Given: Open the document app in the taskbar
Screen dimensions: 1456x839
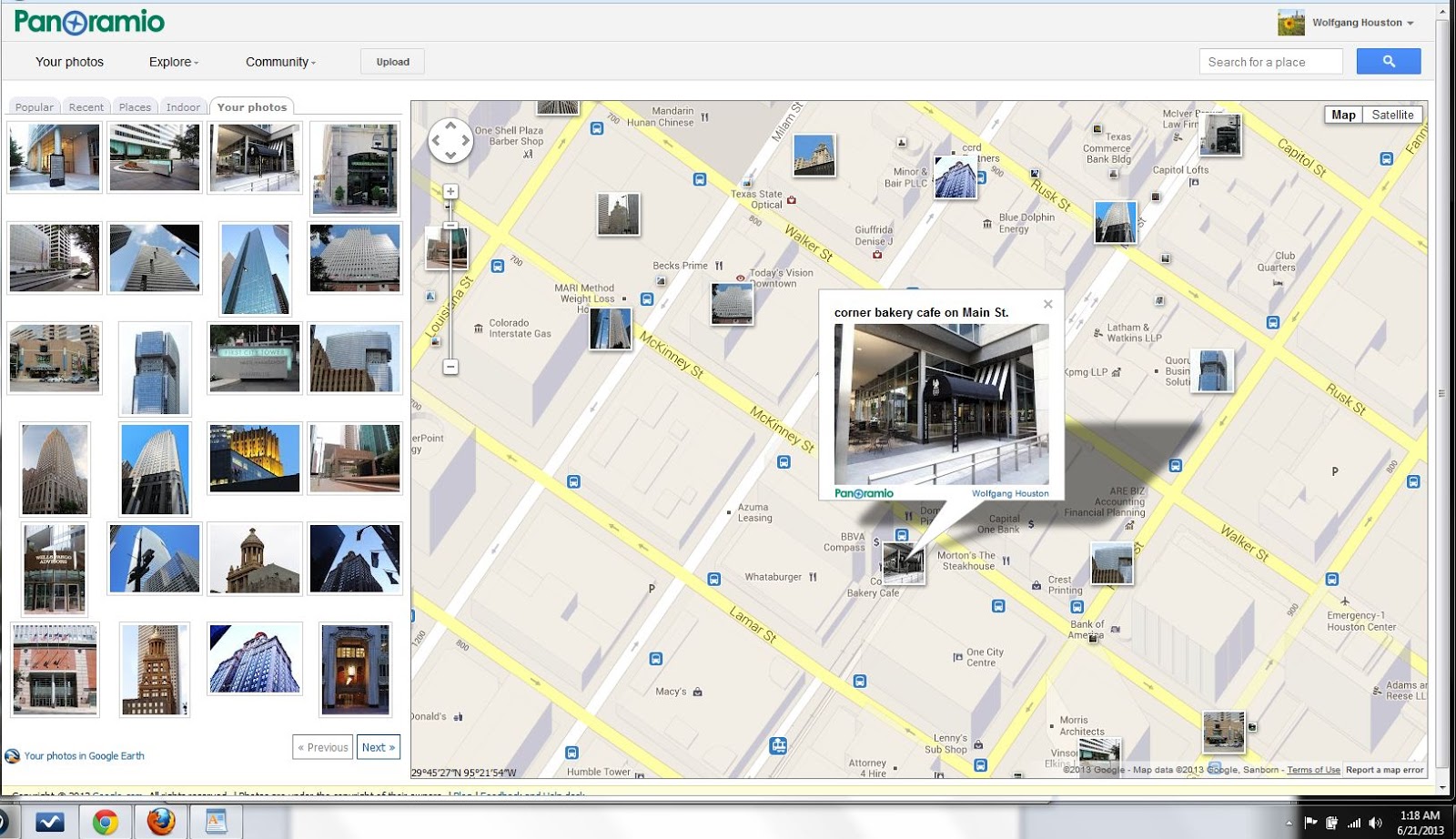Looking at the screenshot, I should point(216,822).
